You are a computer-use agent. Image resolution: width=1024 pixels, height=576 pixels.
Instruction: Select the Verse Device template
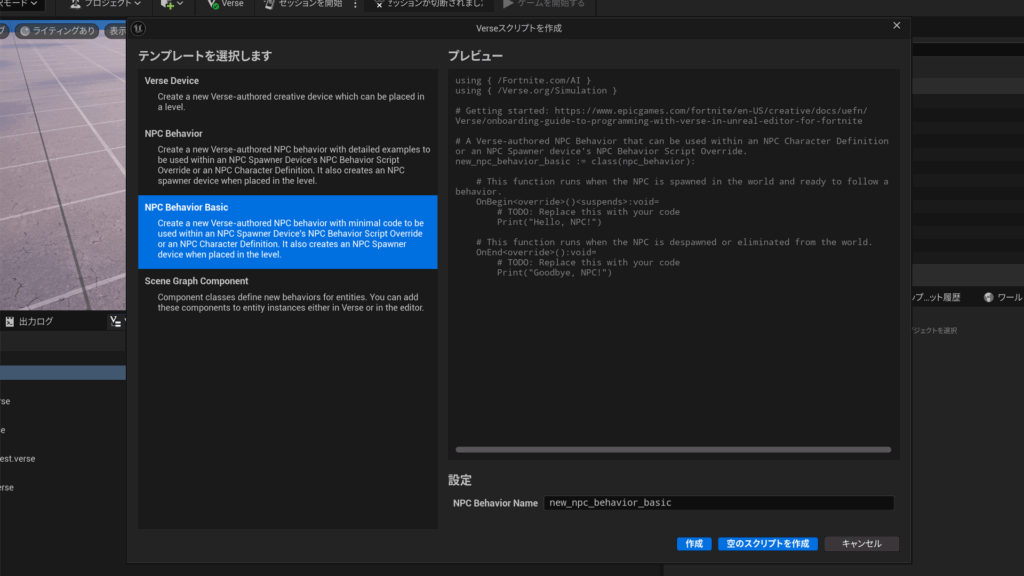[x=287, y=93]
